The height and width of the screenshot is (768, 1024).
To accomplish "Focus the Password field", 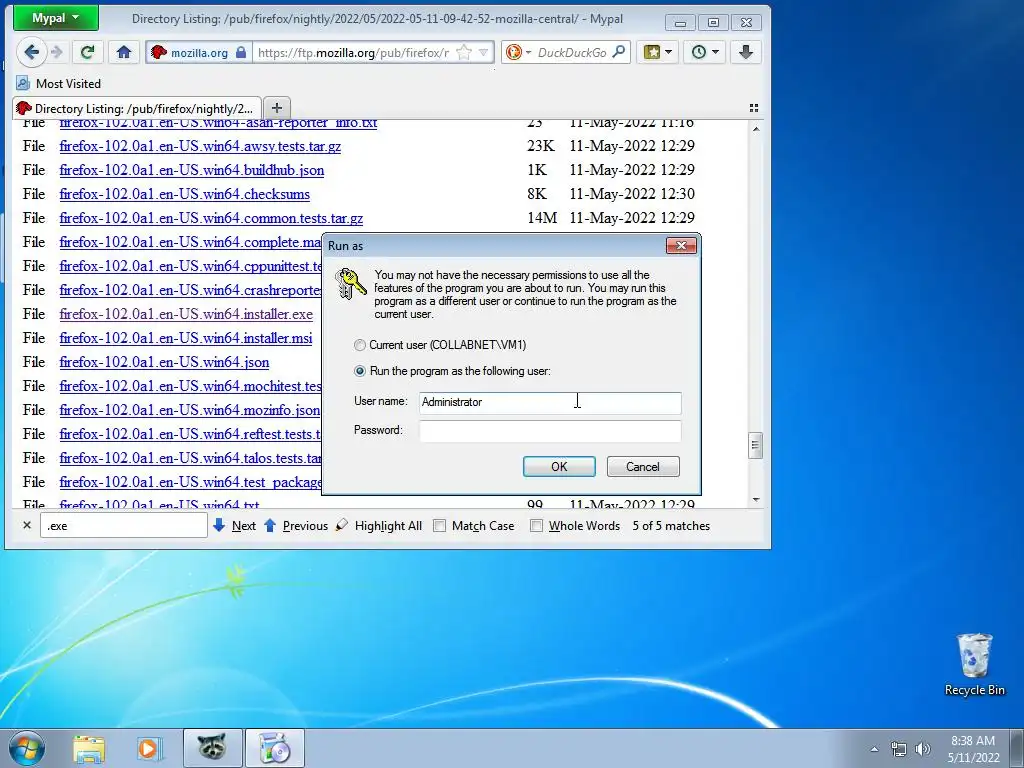I will pos(550,431).
